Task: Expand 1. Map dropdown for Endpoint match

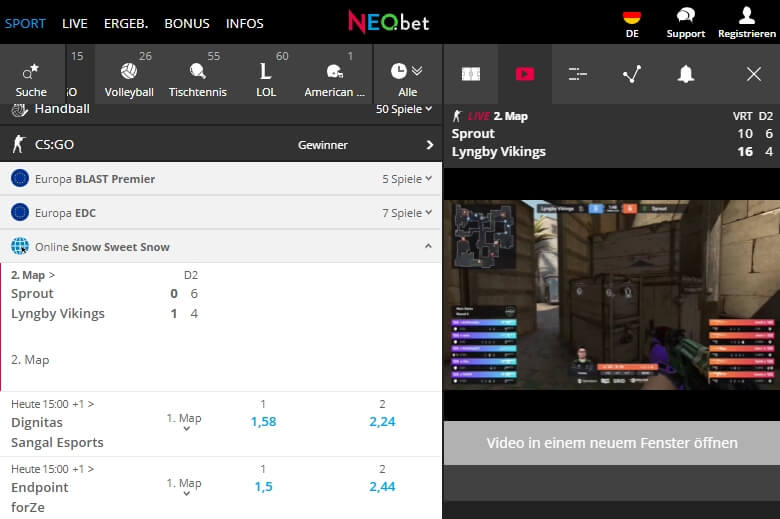Action: click(184, 486)
